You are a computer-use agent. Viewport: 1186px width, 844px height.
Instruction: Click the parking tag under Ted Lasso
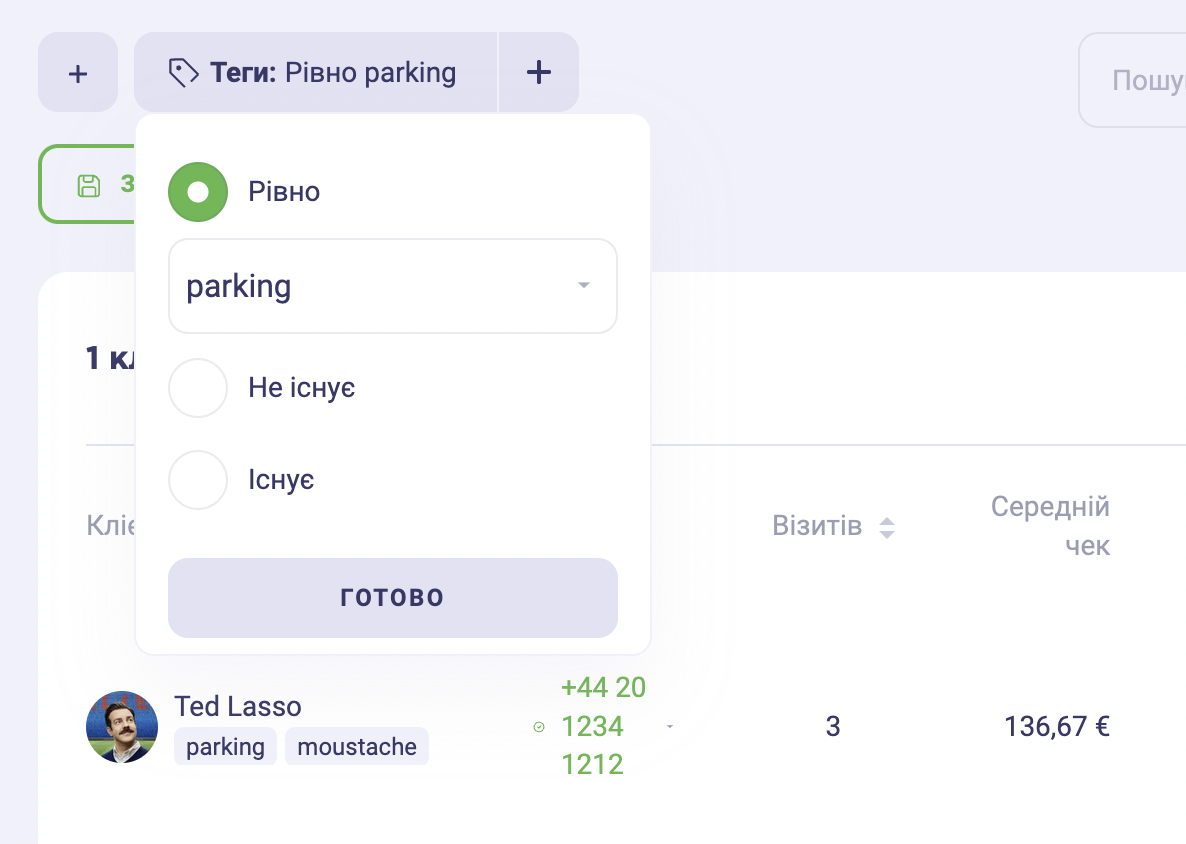(x=225, y=746)
